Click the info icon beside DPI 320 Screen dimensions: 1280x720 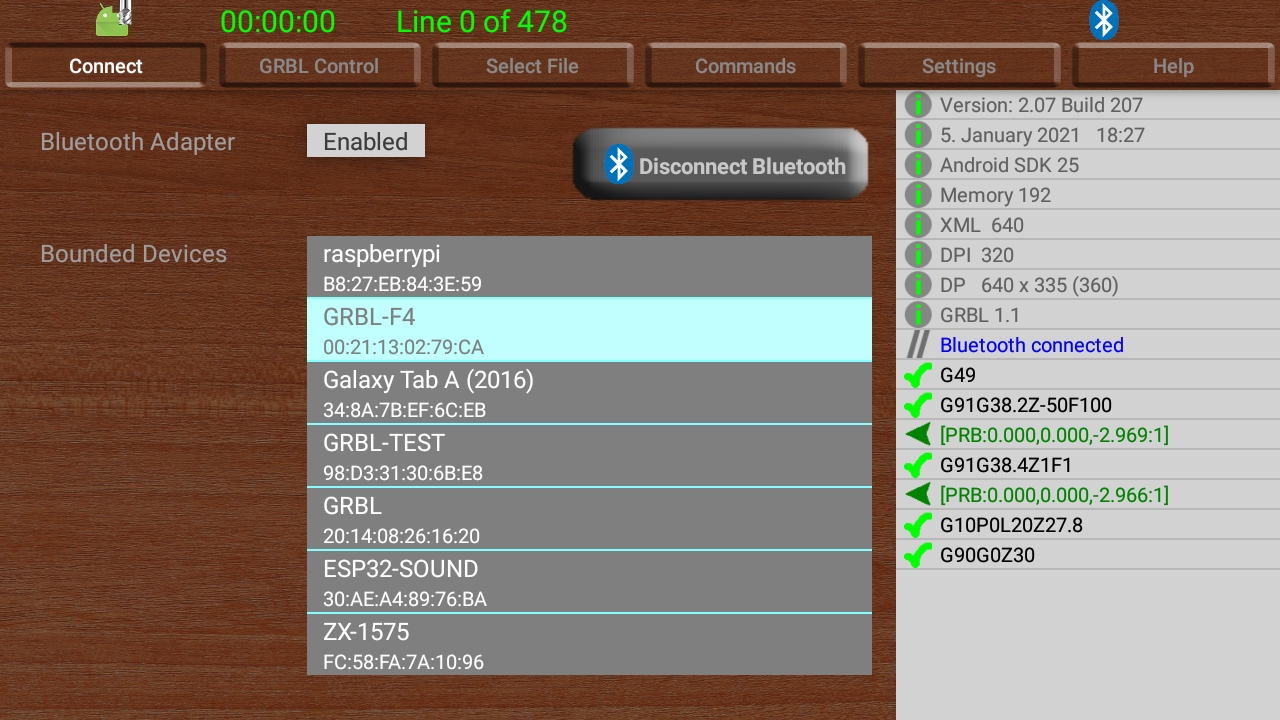[x=918, y=255]
